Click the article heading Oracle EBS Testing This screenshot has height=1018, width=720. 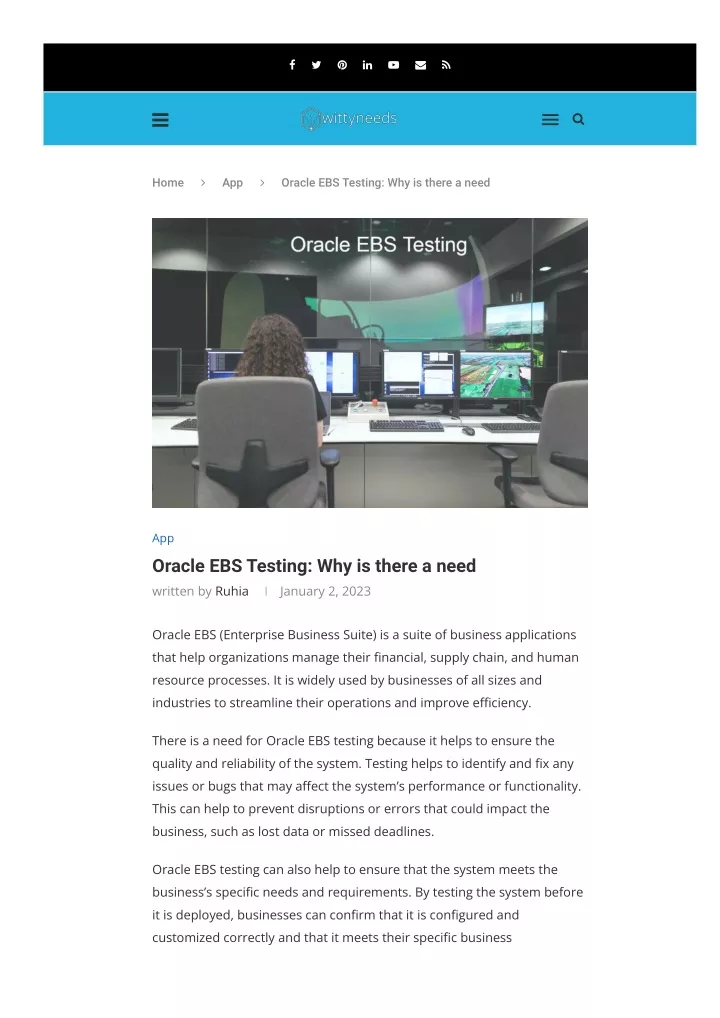point(314,565)
